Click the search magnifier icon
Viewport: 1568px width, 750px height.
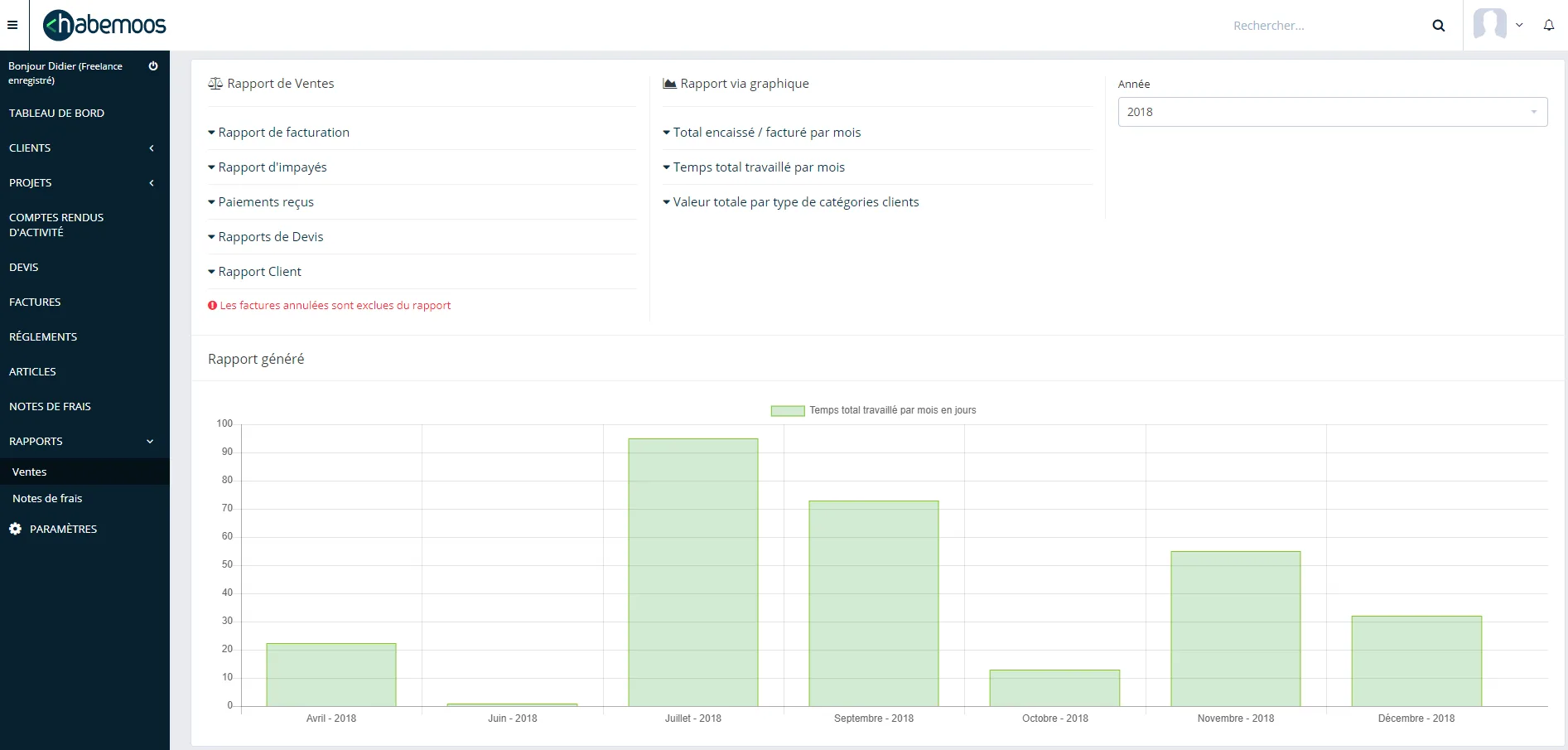[1439, 26]
